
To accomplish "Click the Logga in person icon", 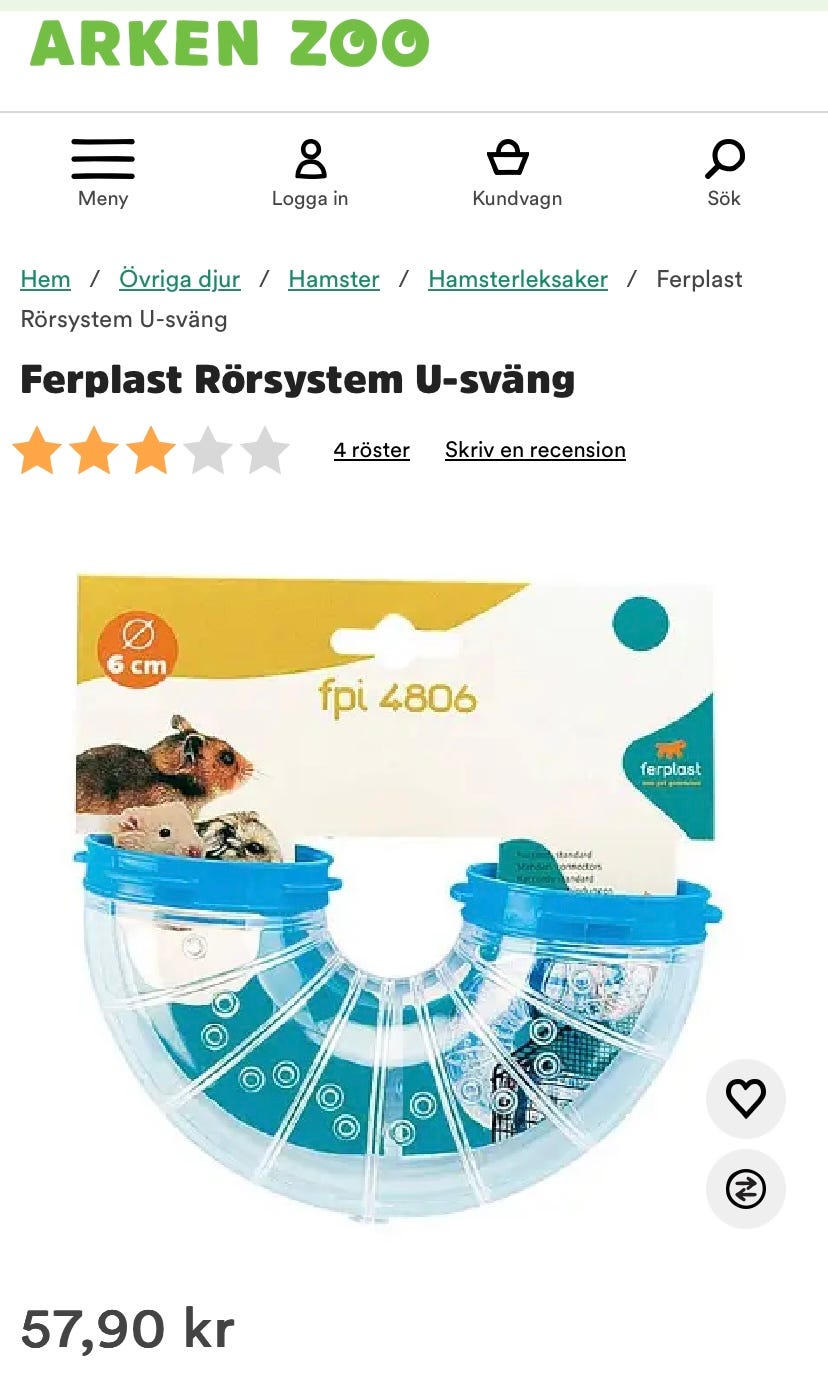I will (x=311, y=159).
